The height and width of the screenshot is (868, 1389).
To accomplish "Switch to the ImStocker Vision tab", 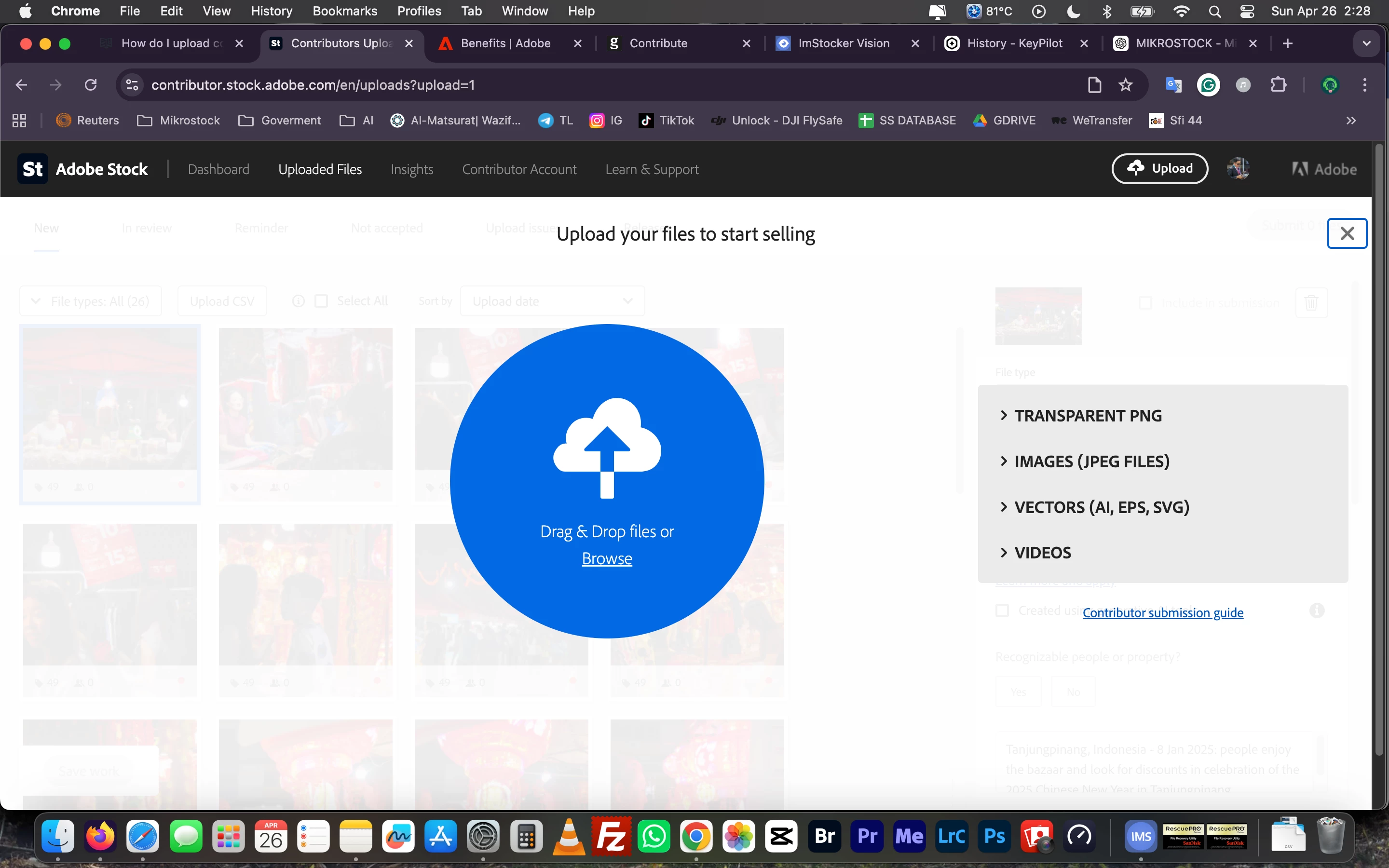I will [843, 43].
